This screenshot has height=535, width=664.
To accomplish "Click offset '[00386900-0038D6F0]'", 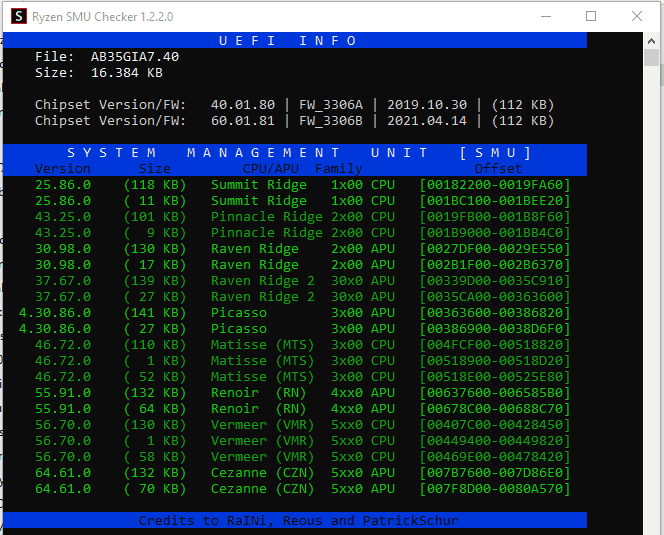I will point(495,329).
